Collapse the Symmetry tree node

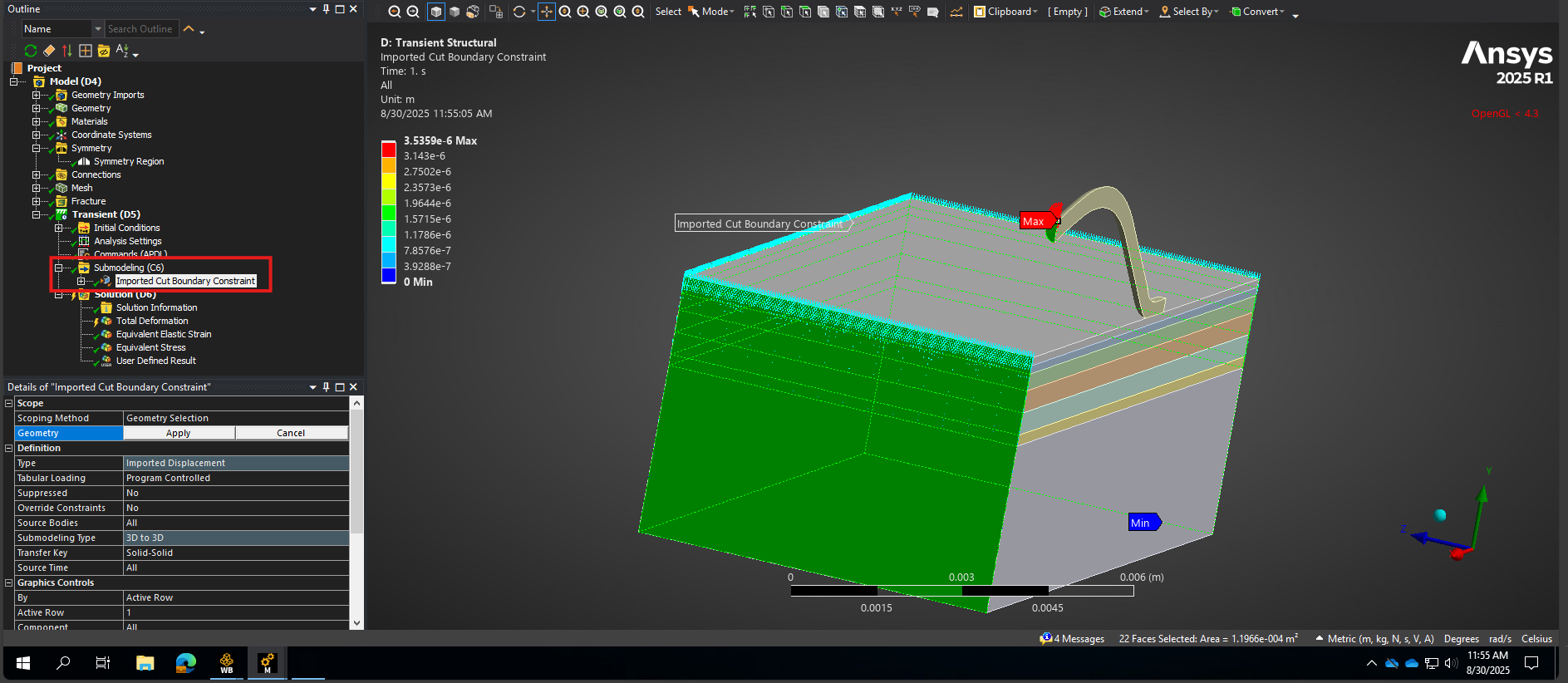point(36,148)
